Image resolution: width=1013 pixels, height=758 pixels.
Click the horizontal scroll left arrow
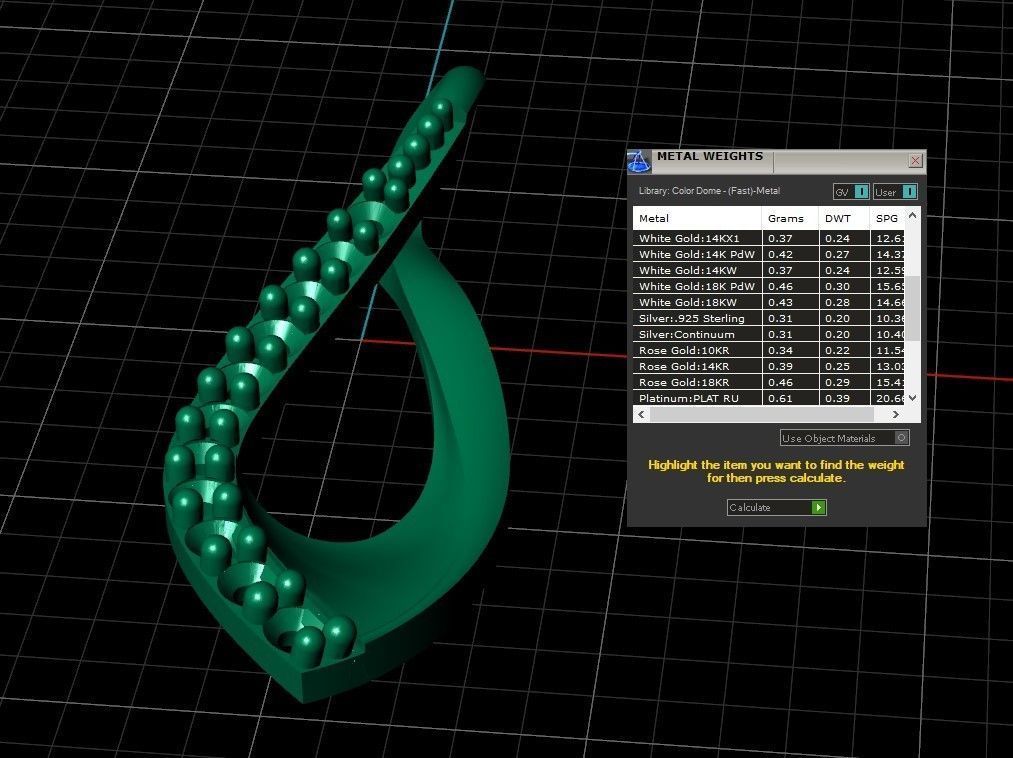641,414
